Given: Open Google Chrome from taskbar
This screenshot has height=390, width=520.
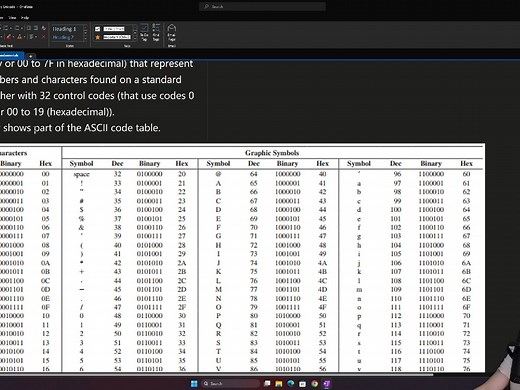Looking at the screenshot, I should coord(314,384).
